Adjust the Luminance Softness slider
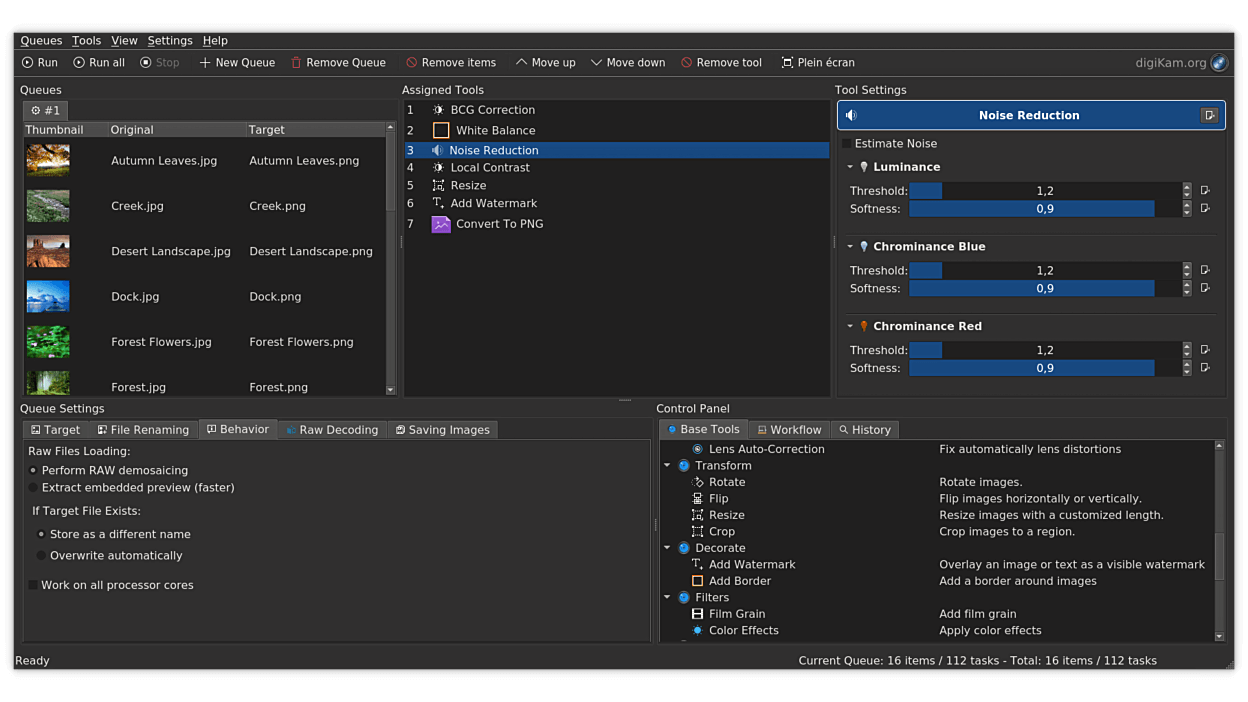 click(x=1032, y=208)
